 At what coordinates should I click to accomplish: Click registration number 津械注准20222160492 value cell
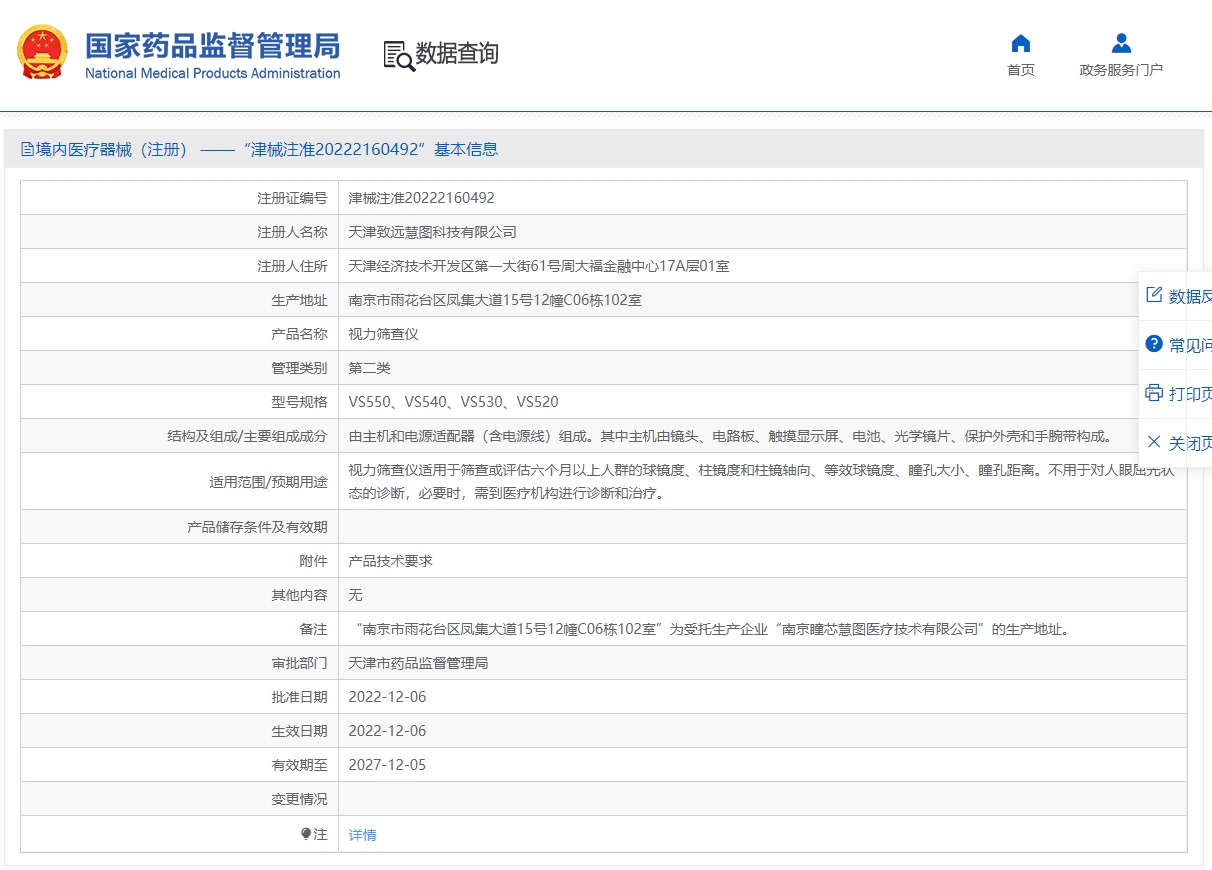[421, 198]
